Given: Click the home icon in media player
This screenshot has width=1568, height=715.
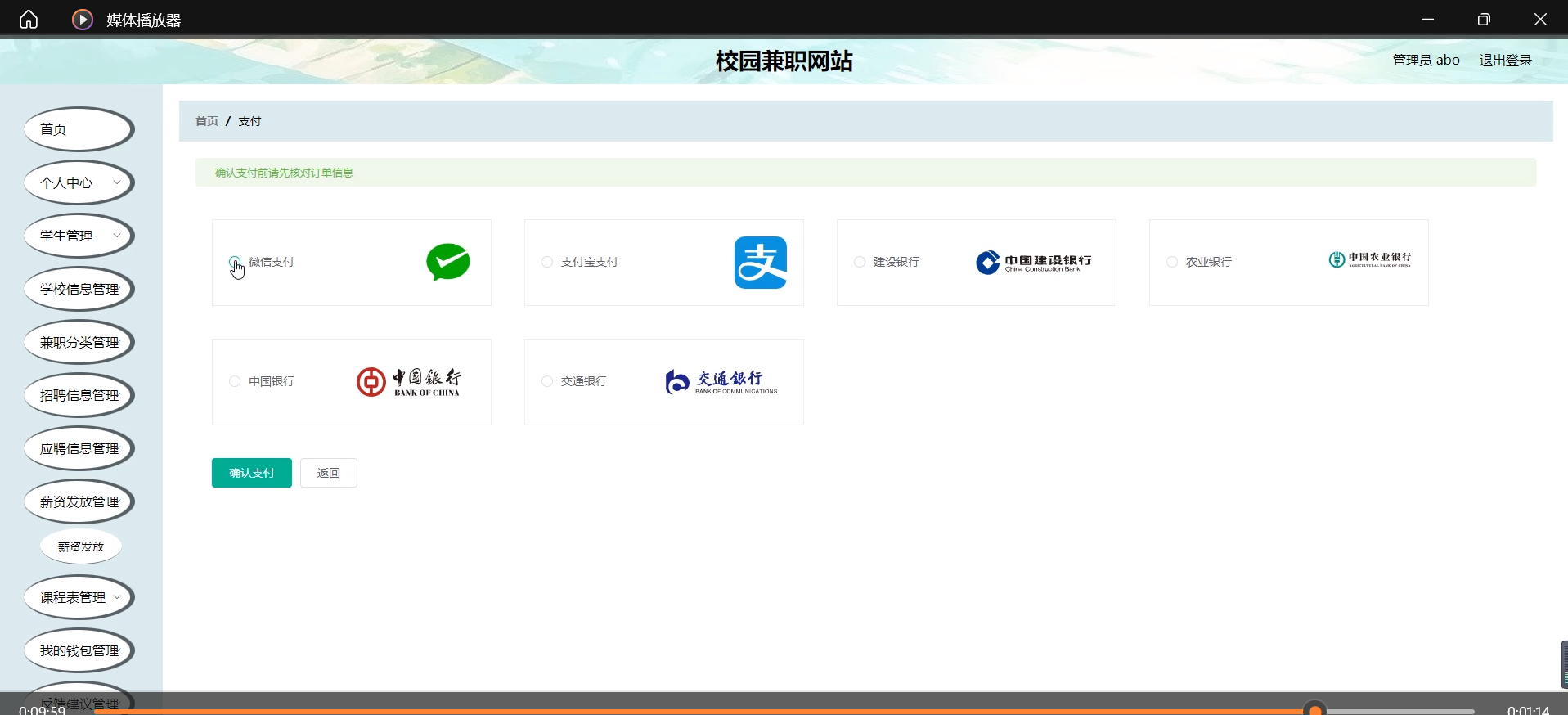Looking at the screenshot, I should 29,19.
